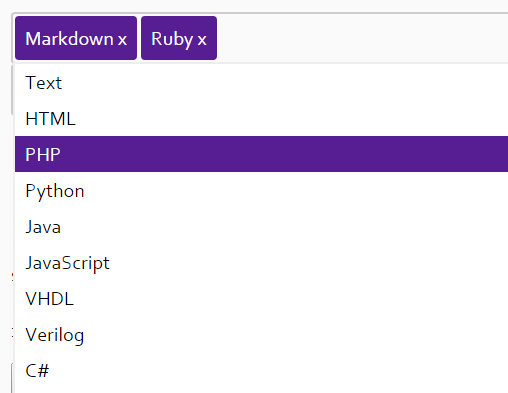
Task: Select the VHDL entry
Action: coord(261,298)
